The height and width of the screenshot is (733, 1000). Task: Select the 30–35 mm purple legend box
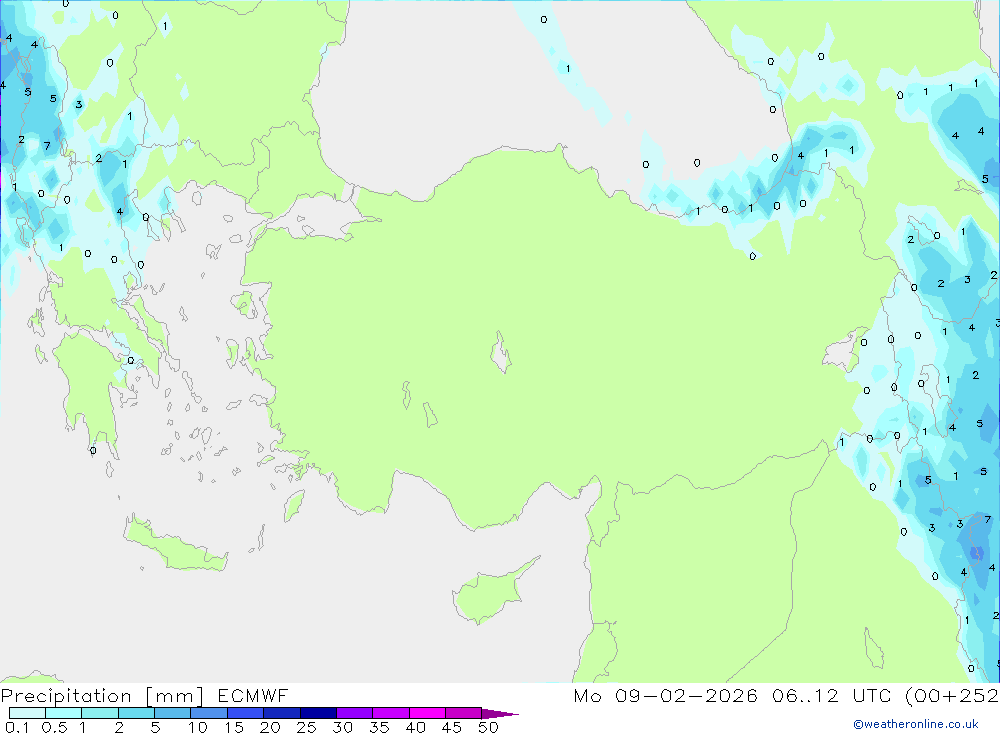(x=355, y=713)
